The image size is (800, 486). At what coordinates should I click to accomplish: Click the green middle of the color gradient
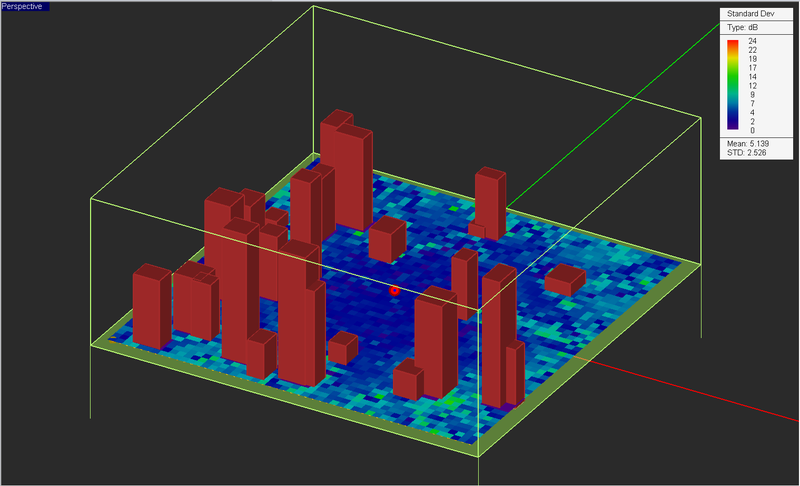[x=734, y=78]
